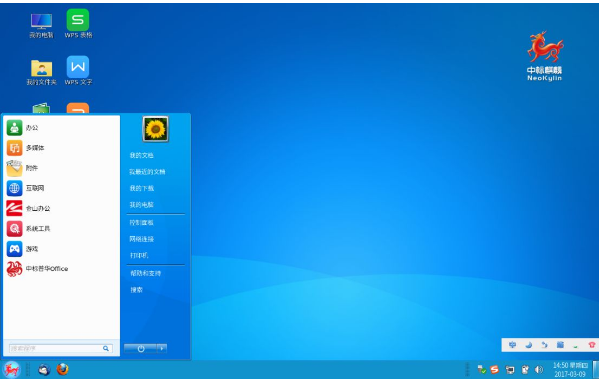Open the sound volume tray icon
The image size is (599, 379).
coord(539,369)
